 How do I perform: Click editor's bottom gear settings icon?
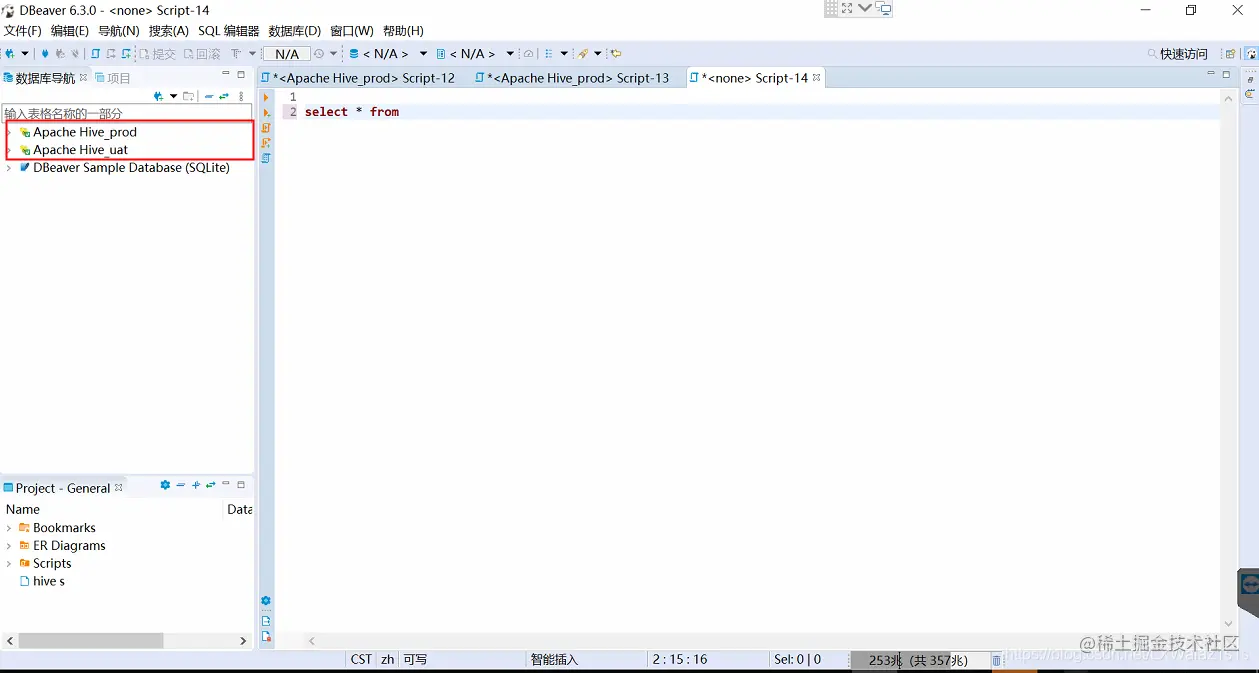266,601
